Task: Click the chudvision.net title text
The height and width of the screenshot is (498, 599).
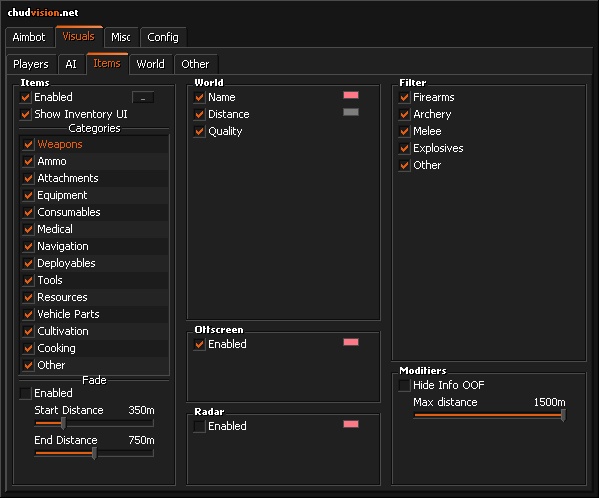Action: (x=43, y=13)
